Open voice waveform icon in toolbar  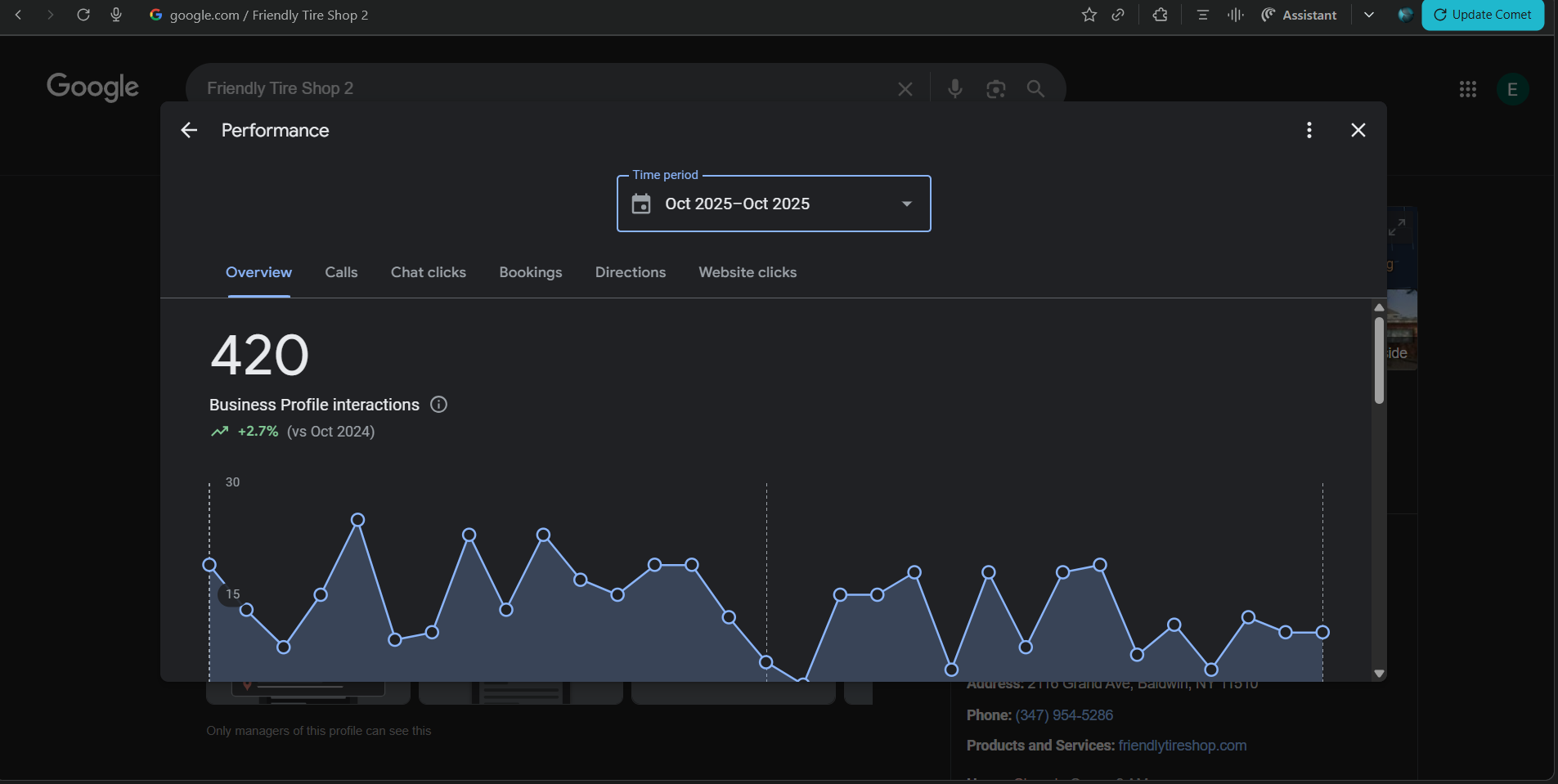pos(1236,15)
